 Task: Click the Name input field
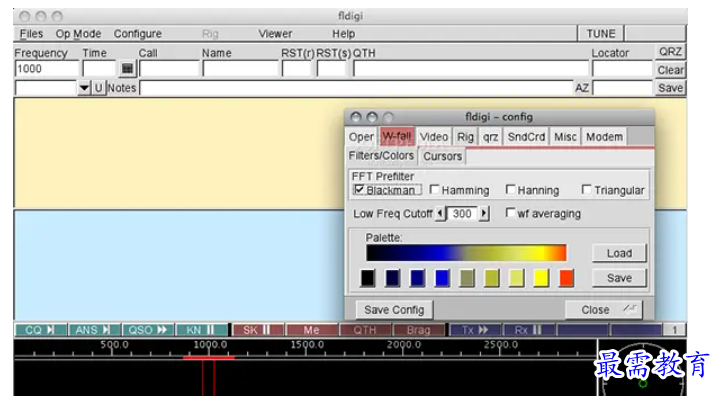pyautogui.click(x=240, y=69)
